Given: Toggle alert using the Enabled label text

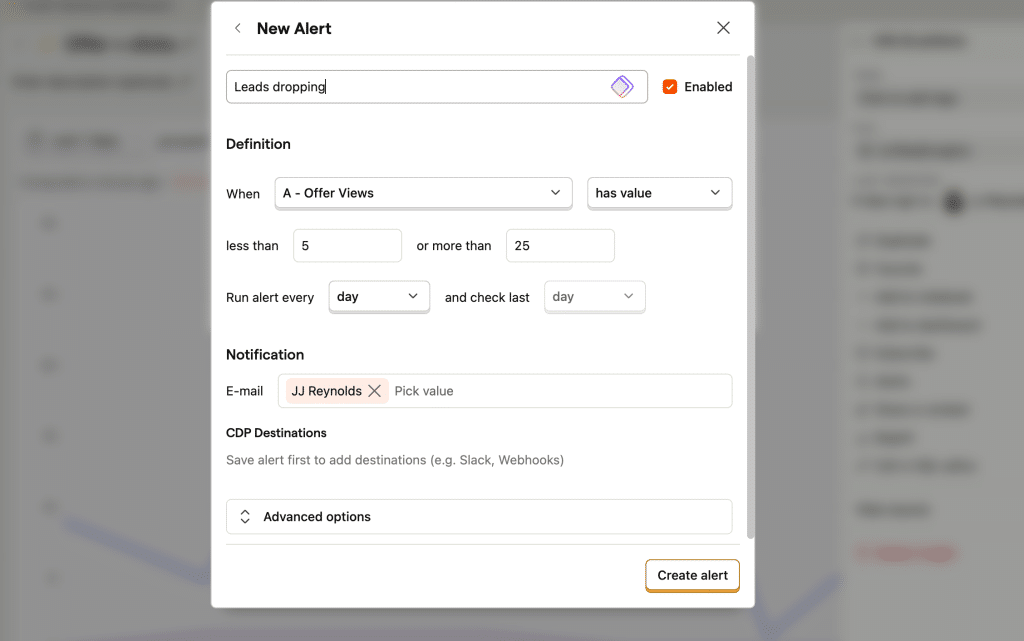Looking at the screenshot, I should [708, 87].
